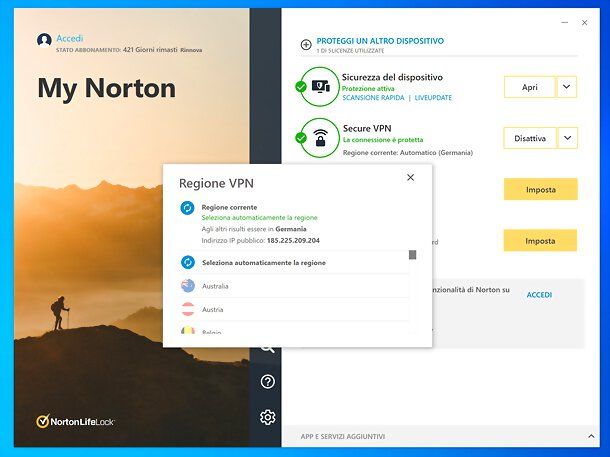Expand the dropdown next to Disattiva

click(568, 138)
